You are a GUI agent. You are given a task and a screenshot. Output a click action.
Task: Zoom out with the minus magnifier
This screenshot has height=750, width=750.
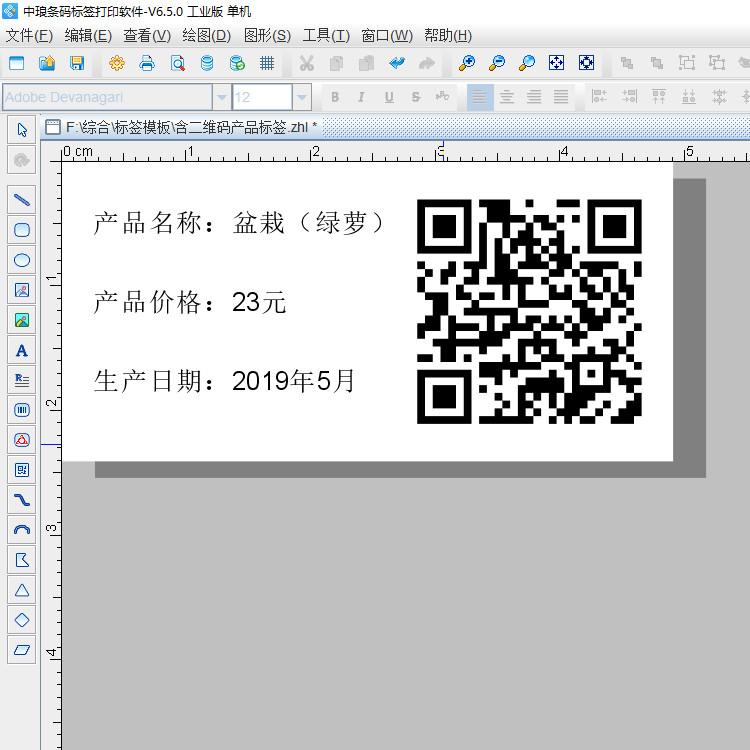tap(496, 63)
